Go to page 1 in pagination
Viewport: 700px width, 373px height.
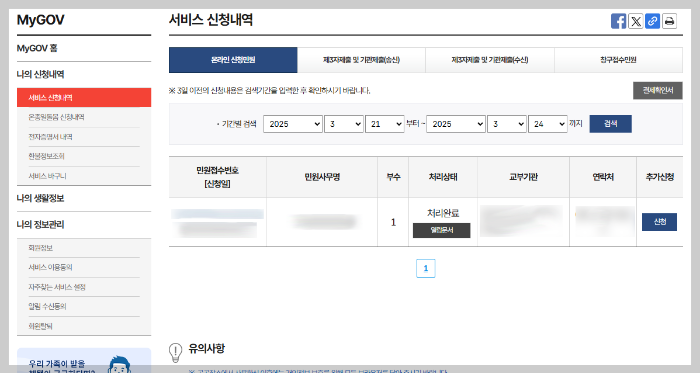pyautogui.click(x=425, y=268)
